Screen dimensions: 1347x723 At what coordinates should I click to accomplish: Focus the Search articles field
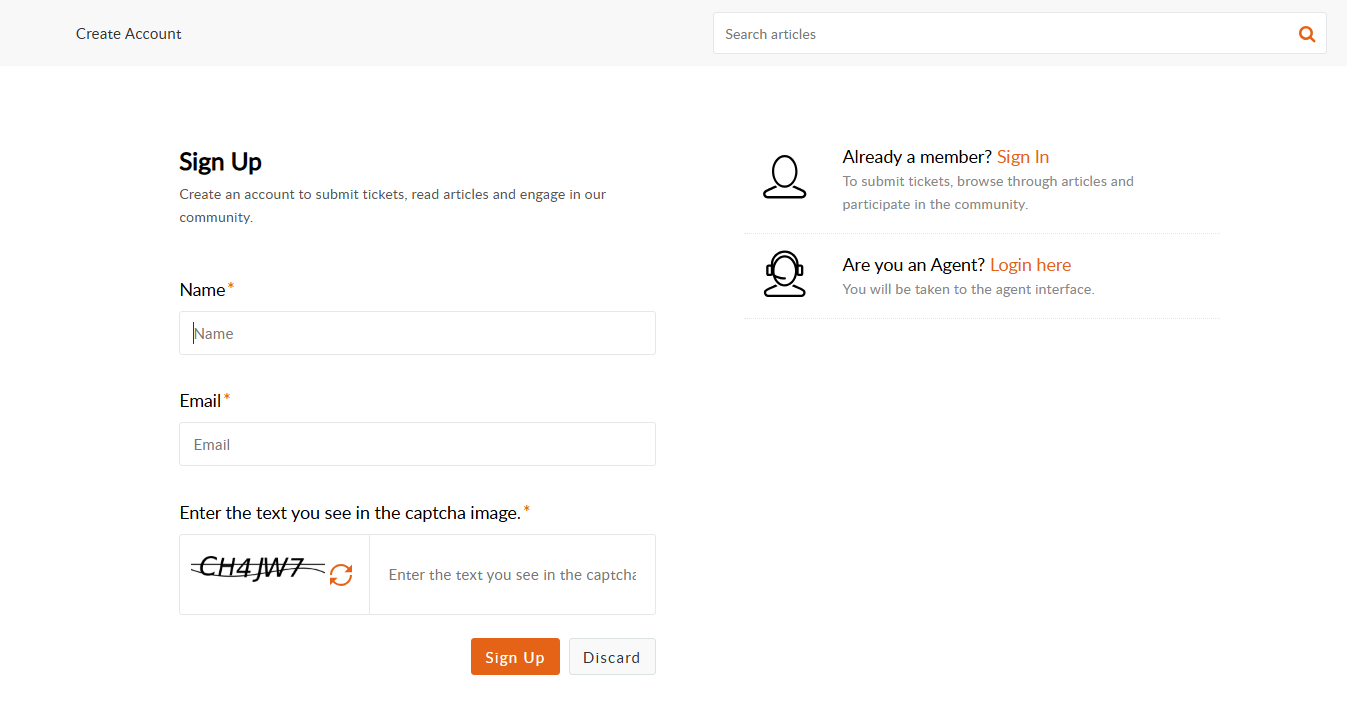tap(1000, 34)
